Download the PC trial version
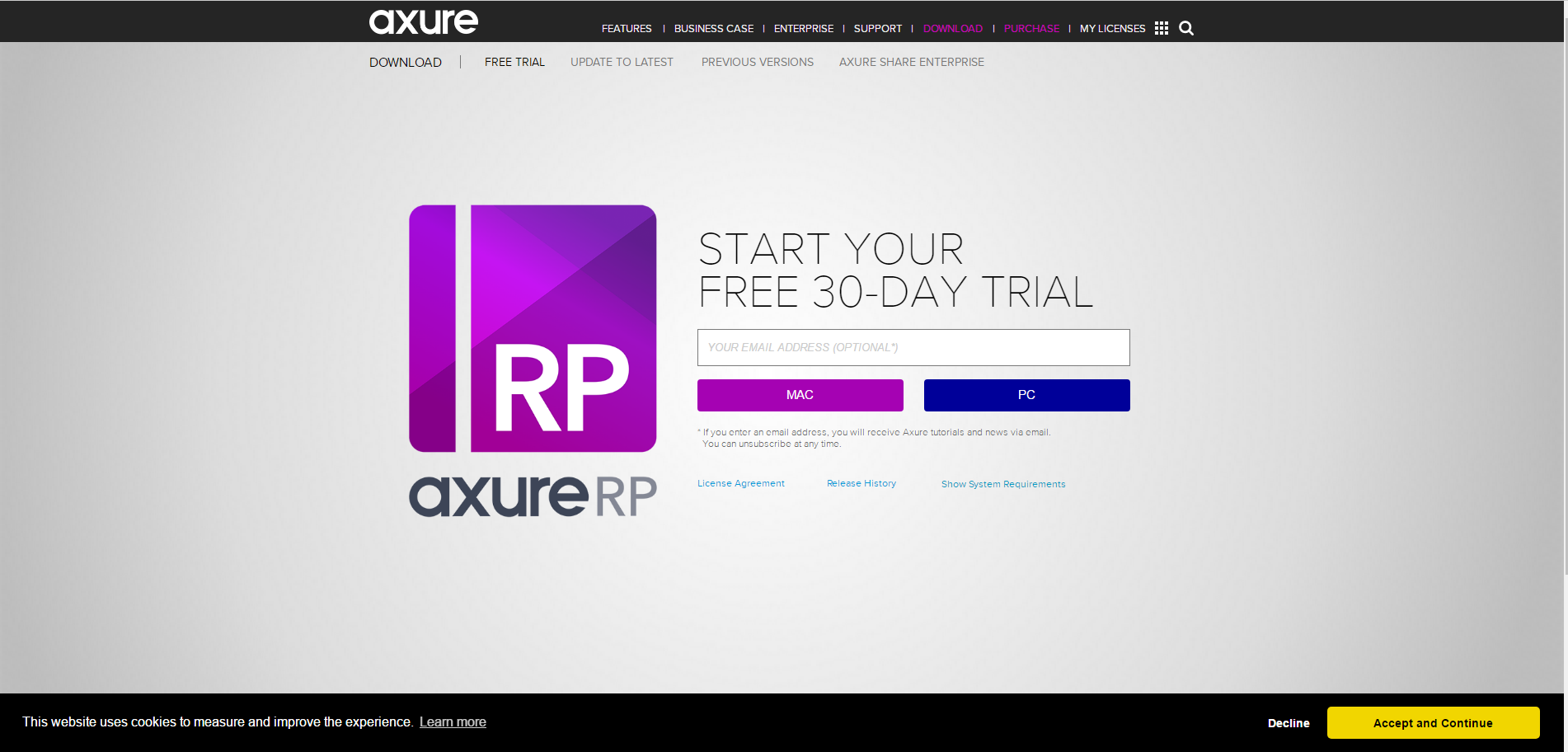The width and height of the screenshot is (1568, 752). (1027, 395)
